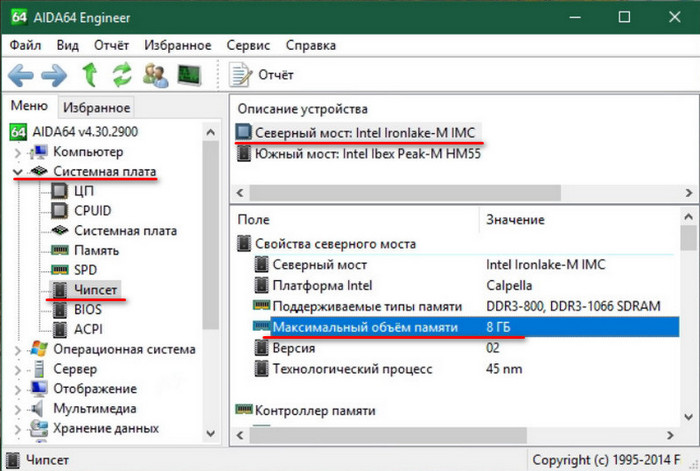
Task: Expand the Мультимедиа tree node
Action: coord(17,408)
